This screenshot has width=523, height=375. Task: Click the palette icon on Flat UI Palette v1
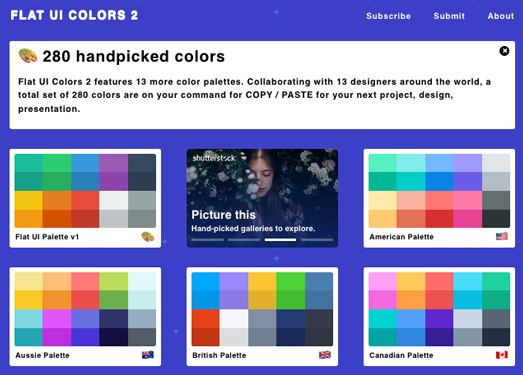148,237
